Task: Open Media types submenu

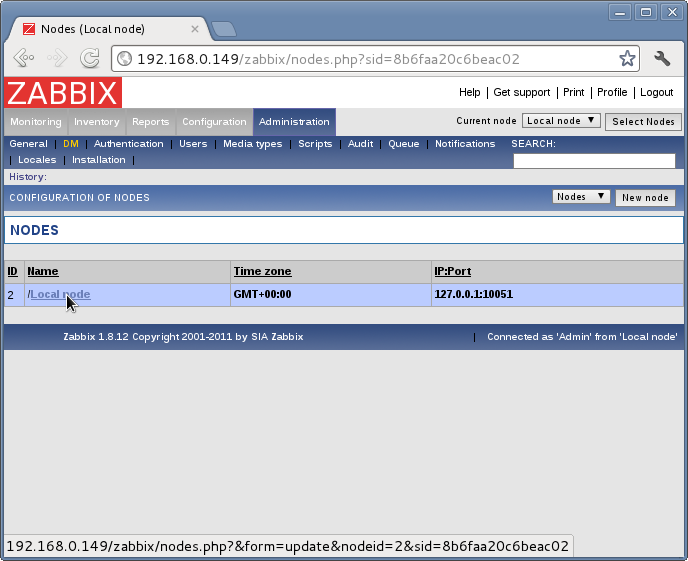Action: pyautogui.click(x=253, y=144)
